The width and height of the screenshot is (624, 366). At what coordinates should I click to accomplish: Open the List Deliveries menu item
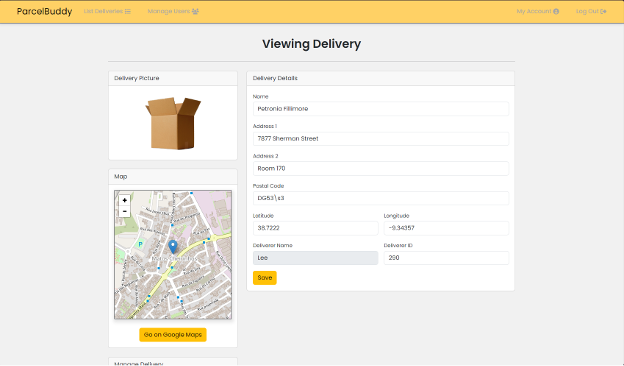[x=107, y=11]
